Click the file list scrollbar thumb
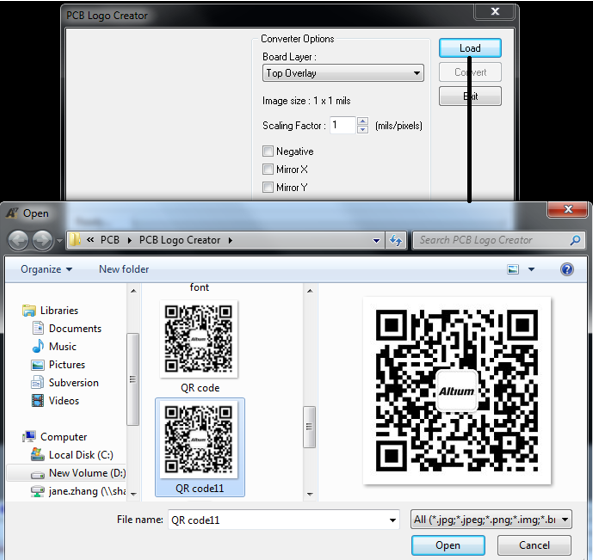This screenshot has height=560, width=593. click(309, 427)
